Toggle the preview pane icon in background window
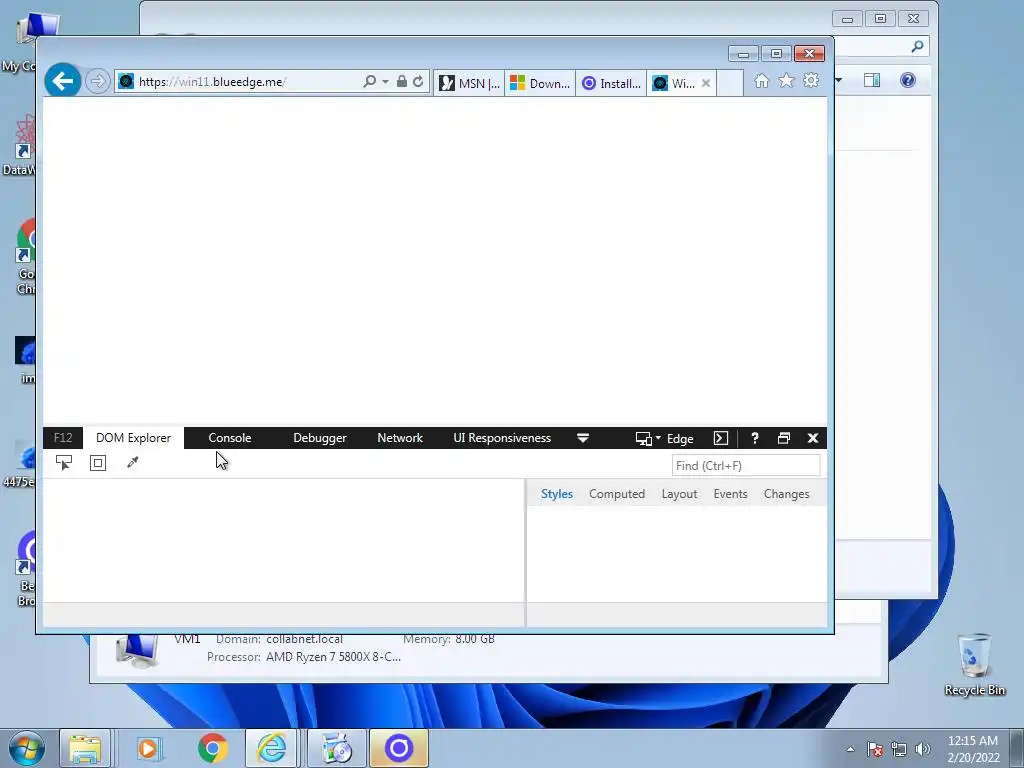Image resolution: width=1024 pixels, height=768 pixels. coord(872,80)
